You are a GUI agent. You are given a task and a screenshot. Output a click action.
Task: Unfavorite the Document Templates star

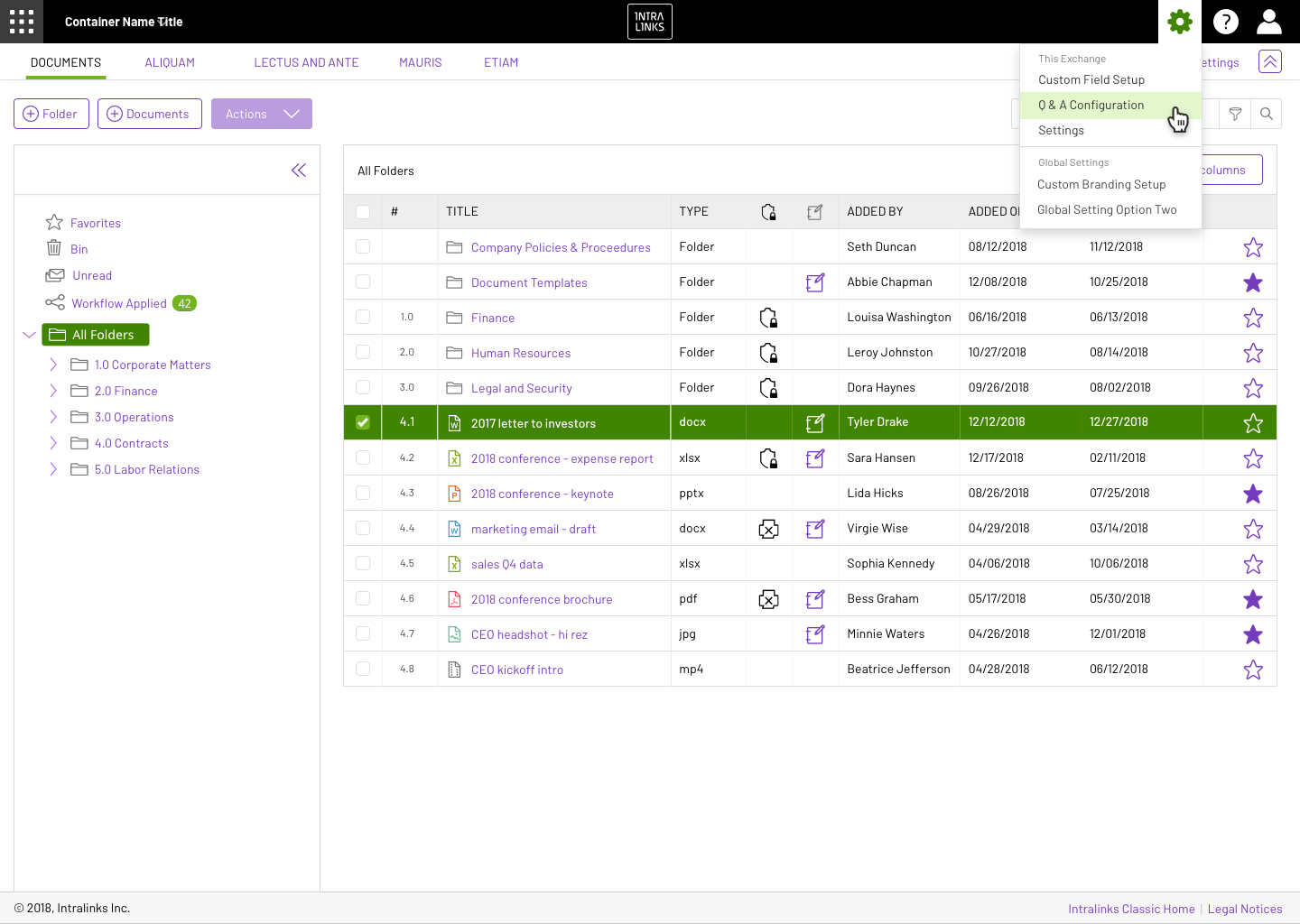tap(1253, 282)
